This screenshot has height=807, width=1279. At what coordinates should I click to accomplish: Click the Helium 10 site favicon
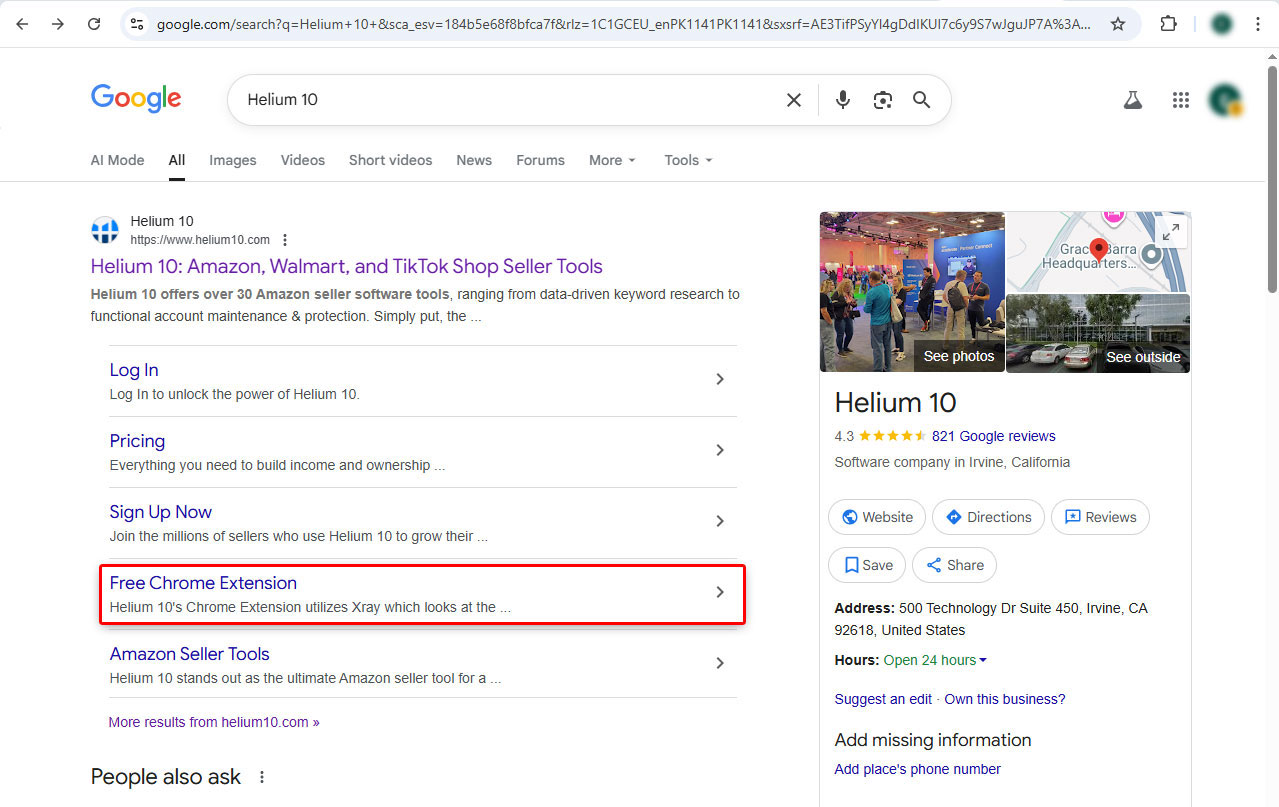[105, 230]
